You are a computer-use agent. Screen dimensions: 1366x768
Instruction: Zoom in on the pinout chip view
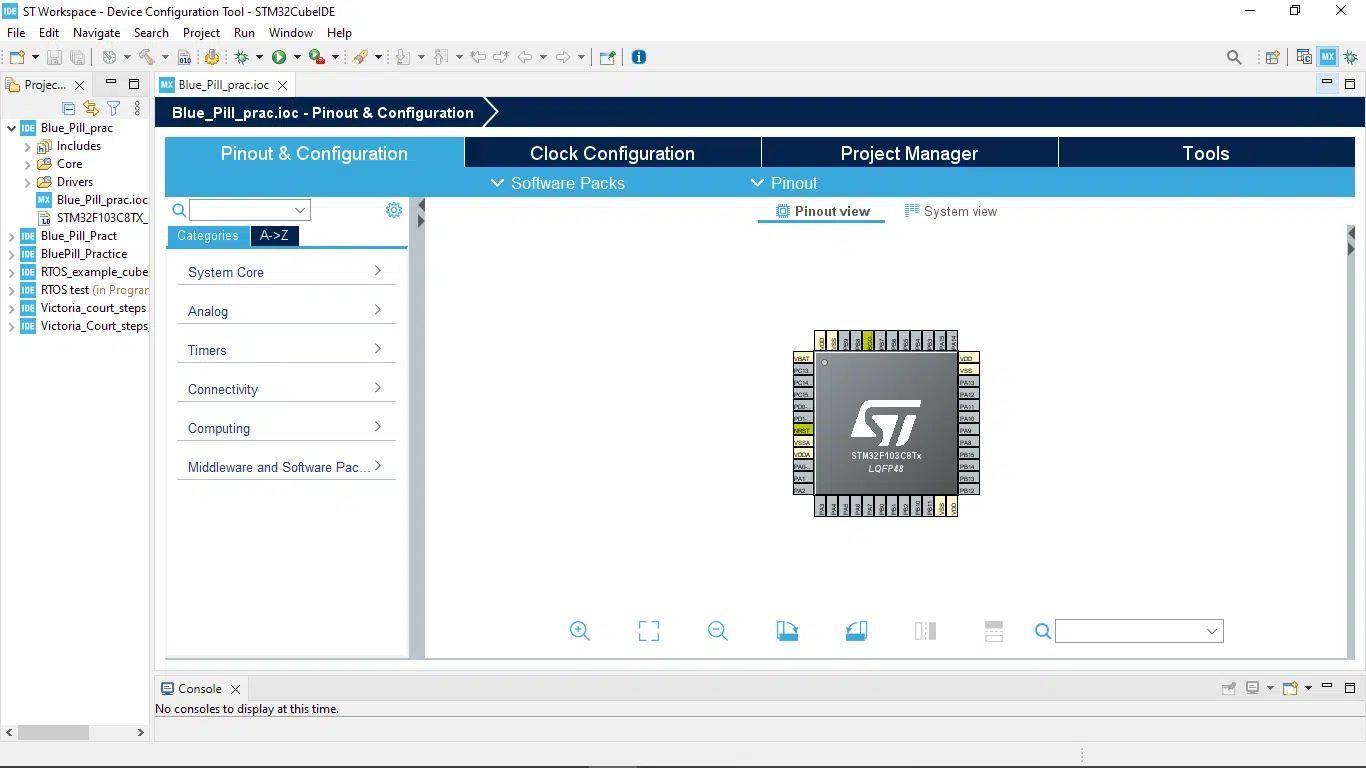point(580,631)
